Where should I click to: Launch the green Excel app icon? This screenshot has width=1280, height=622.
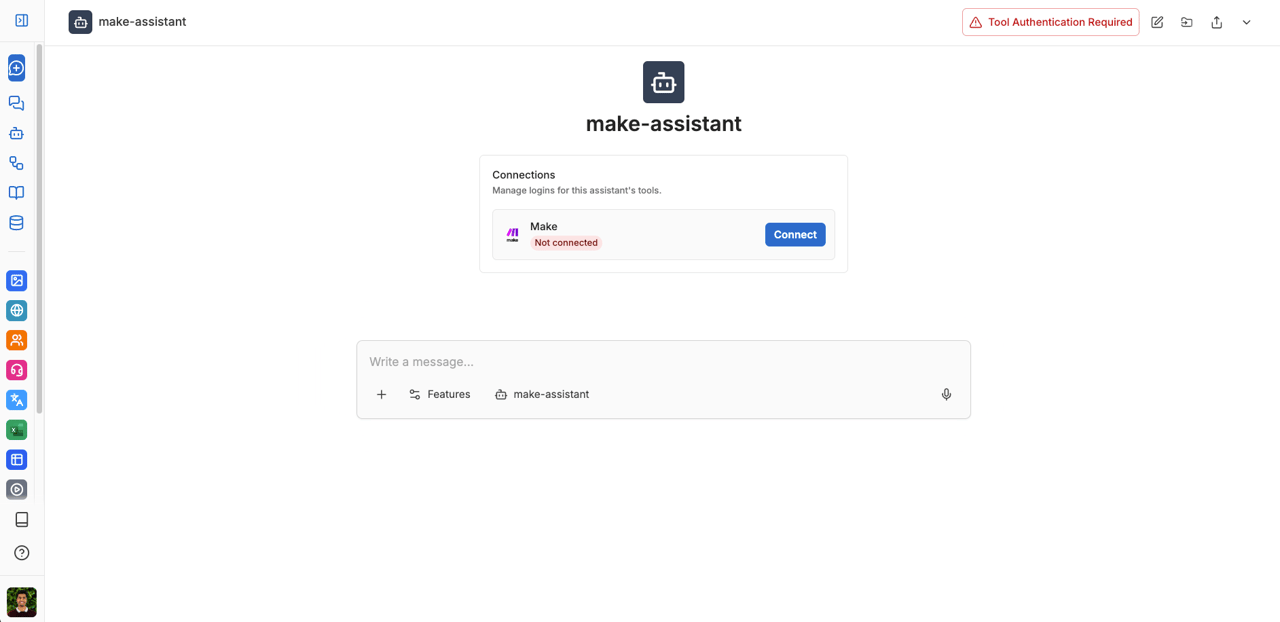pyautogui.click(x=17, y=430)
